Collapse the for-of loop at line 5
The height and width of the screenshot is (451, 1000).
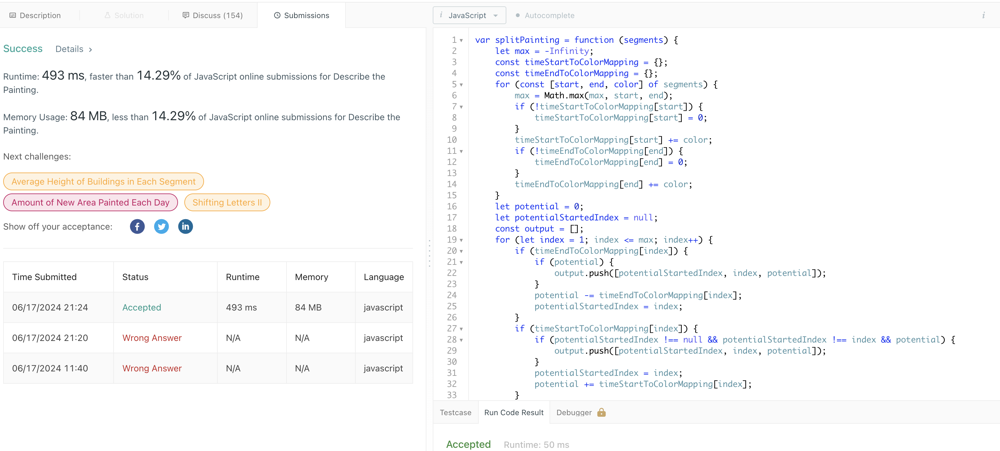[x=461, y=85]
